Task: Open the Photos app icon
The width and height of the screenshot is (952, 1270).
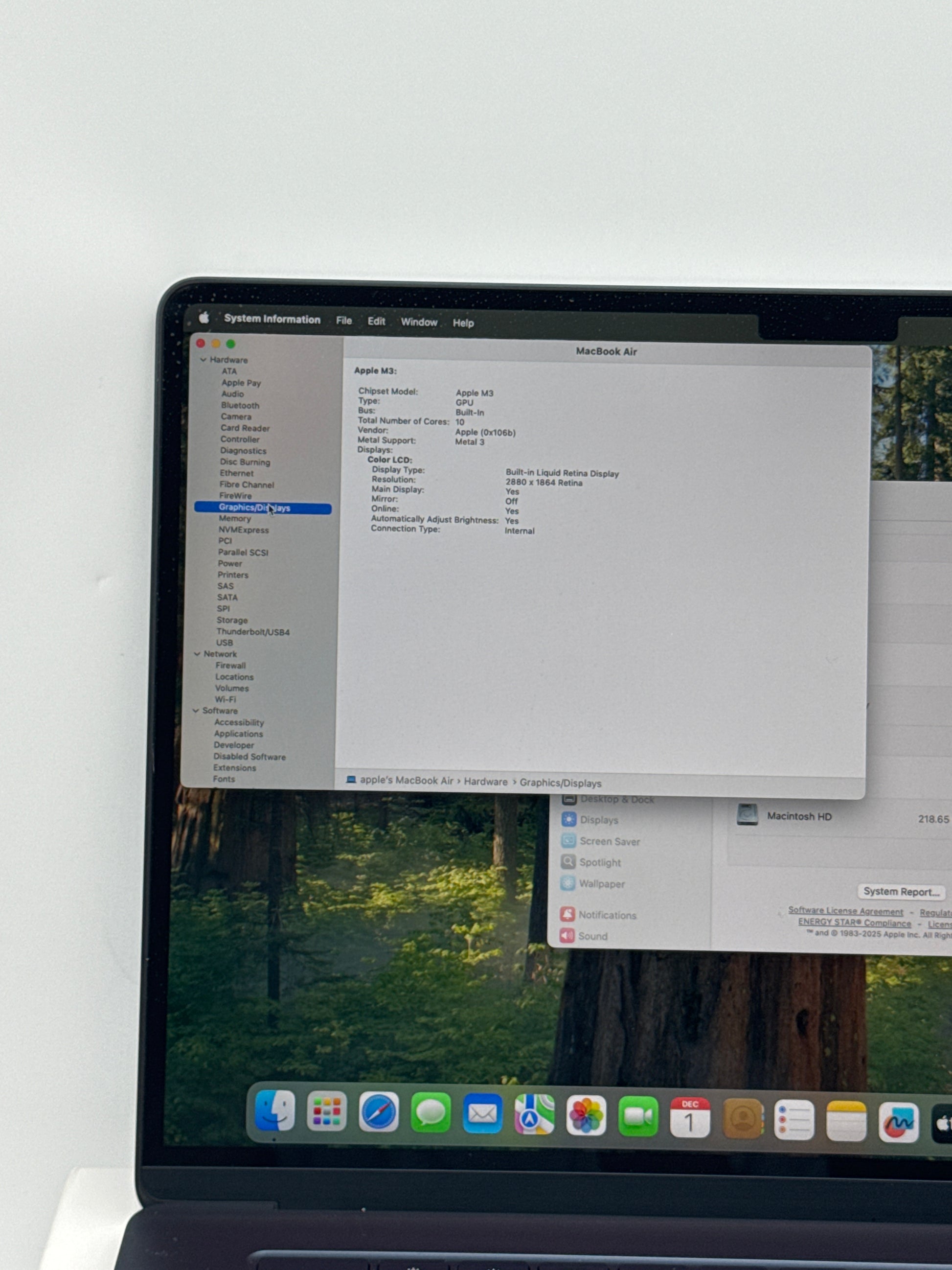Action: pos(586,1115)
